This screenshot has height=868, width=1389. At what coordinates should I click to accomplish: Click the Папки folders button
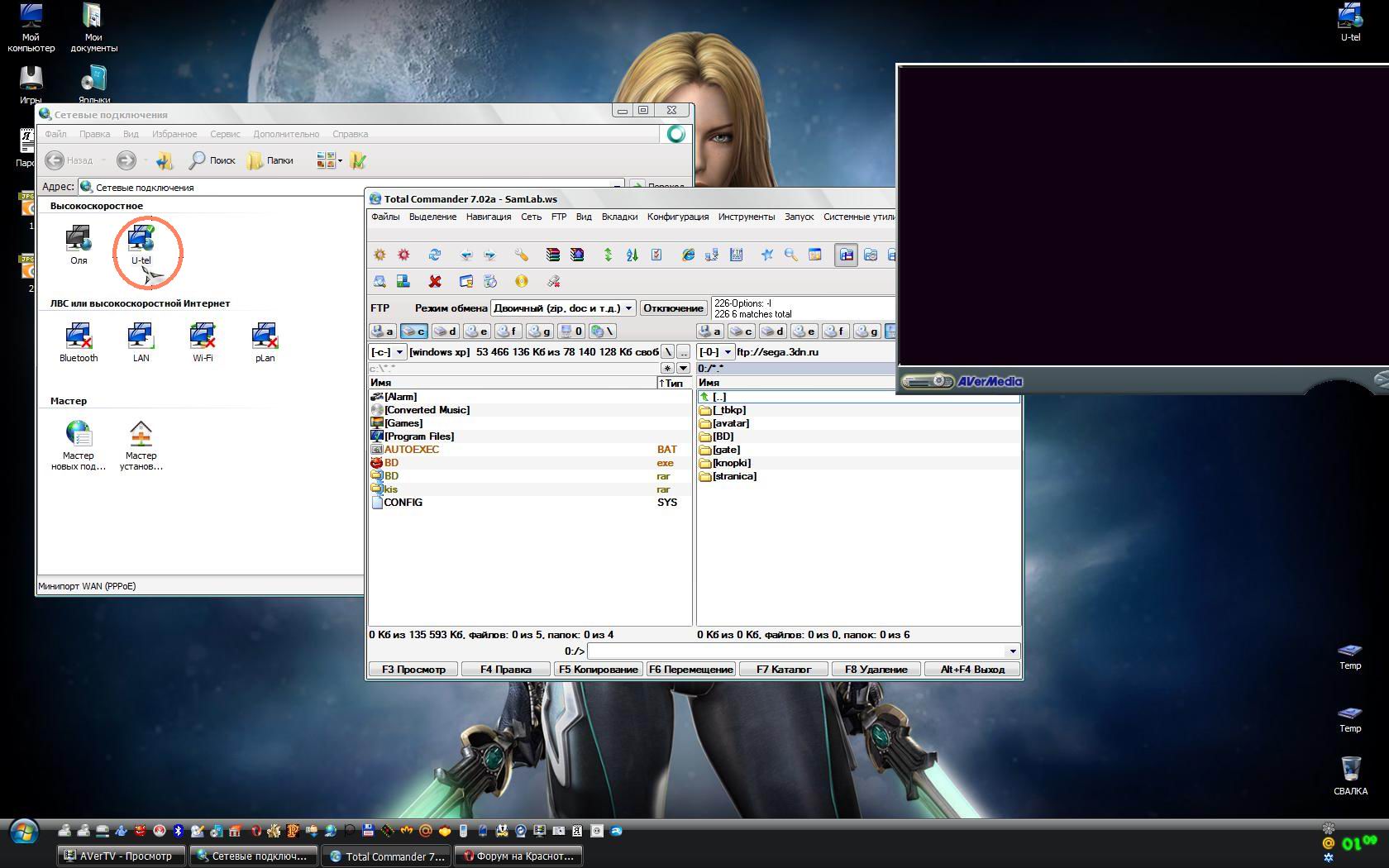[x=270, y=160]
